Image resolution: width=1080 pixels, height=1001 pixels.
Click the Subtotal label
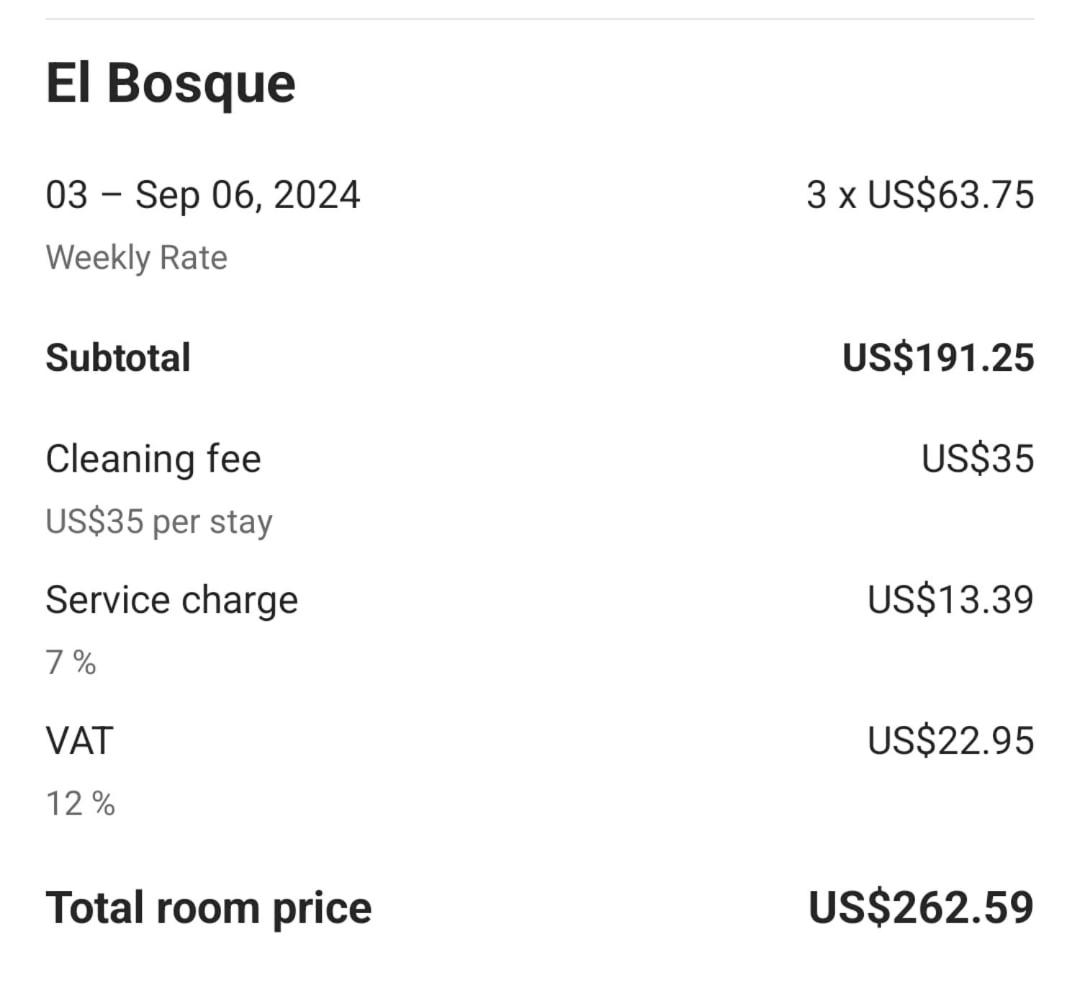click(x=118, y=358)
